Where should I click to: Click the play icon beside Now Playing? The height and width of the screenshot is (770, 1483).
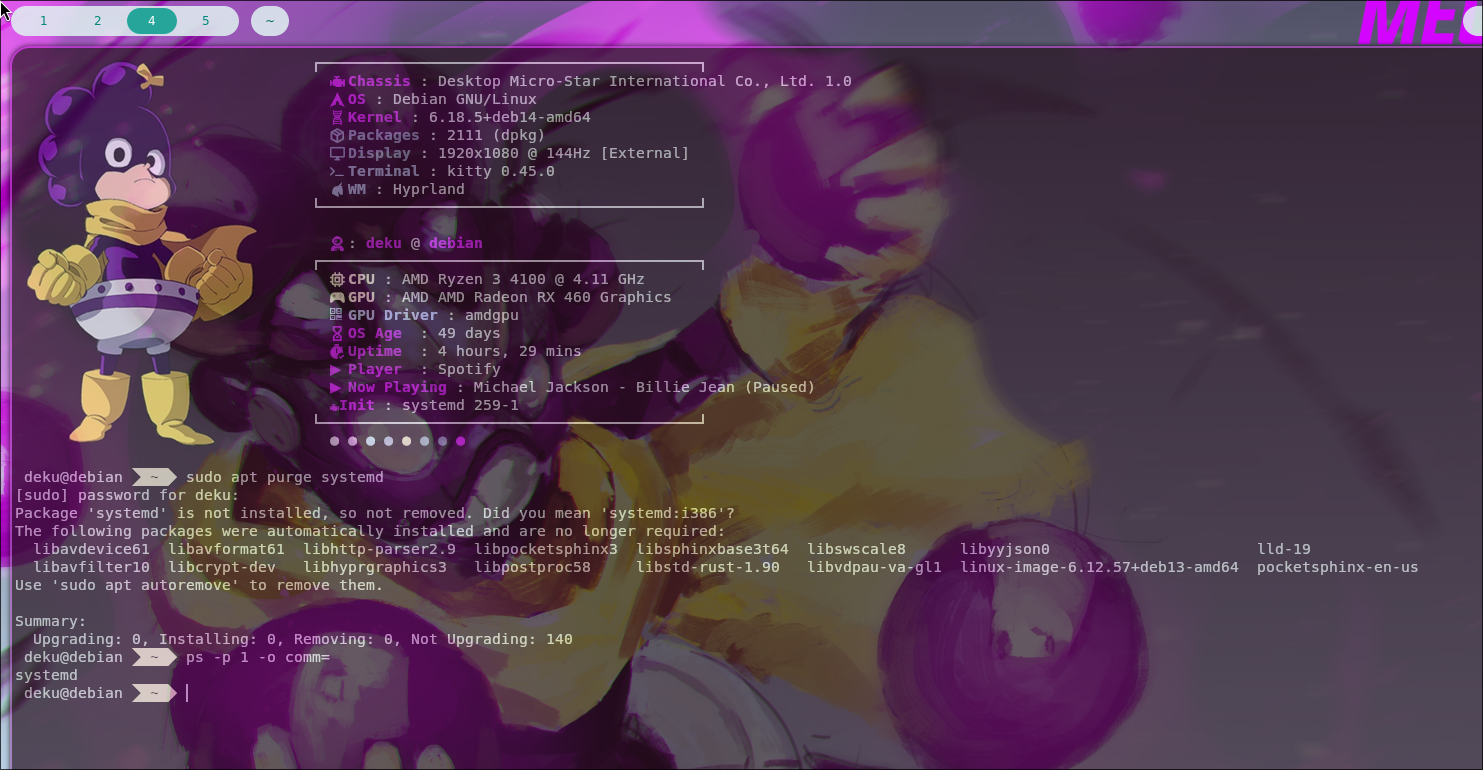[x=336, y=388]
